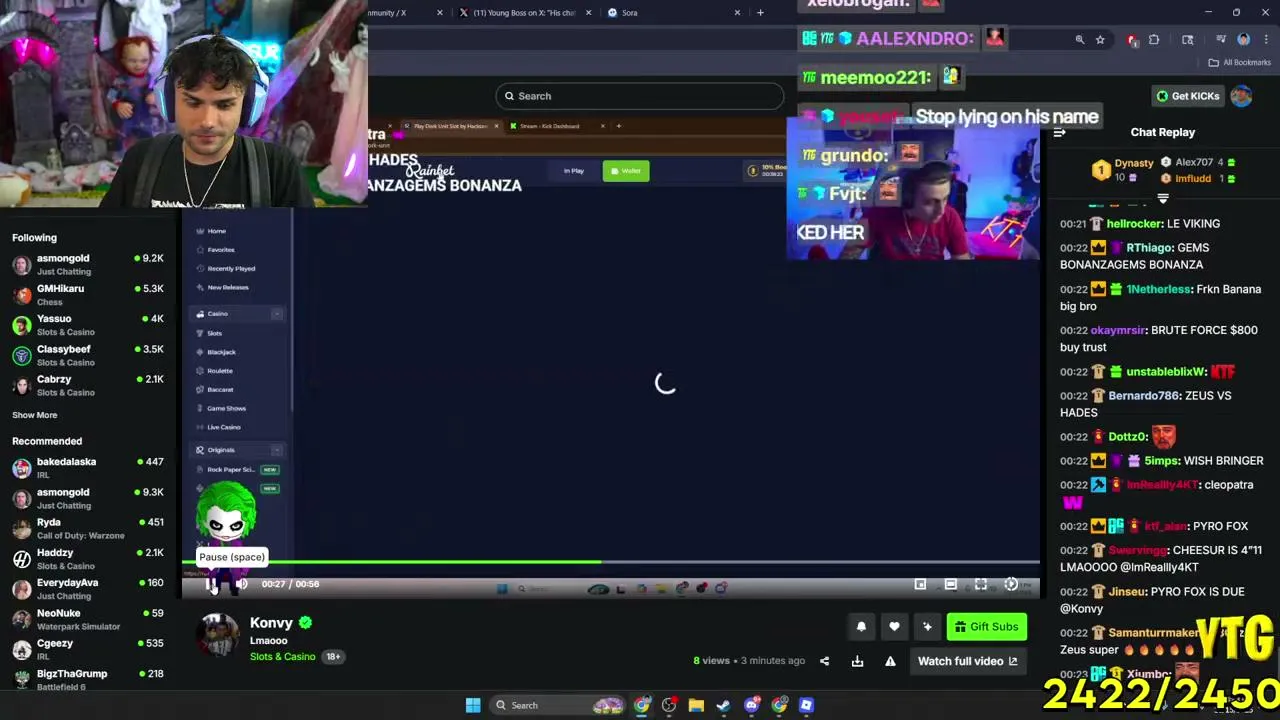
Task: Seek on the green video progress bar
Action: [610, 562]
